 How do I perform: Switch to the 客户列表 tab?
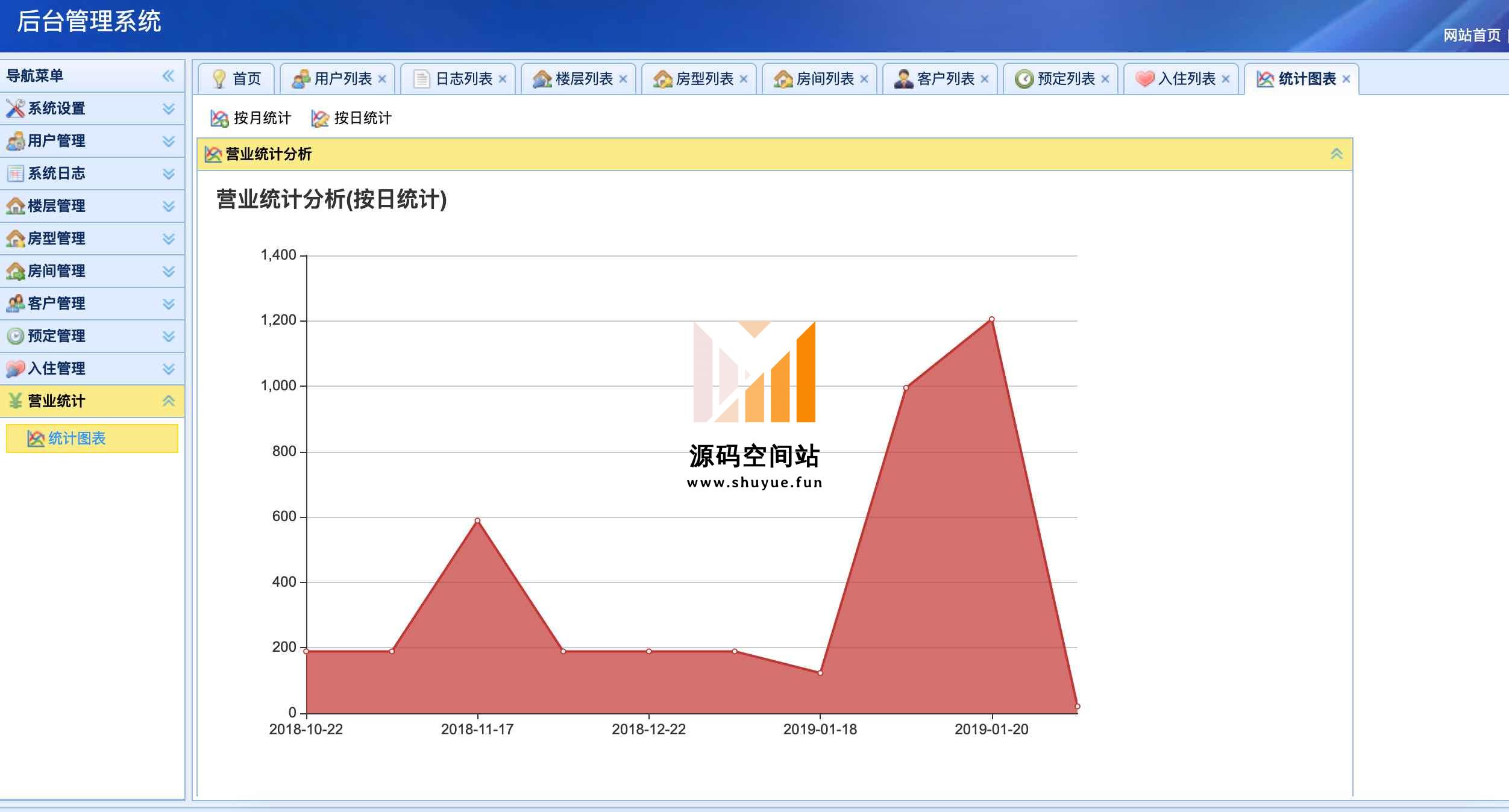(944, 79)
